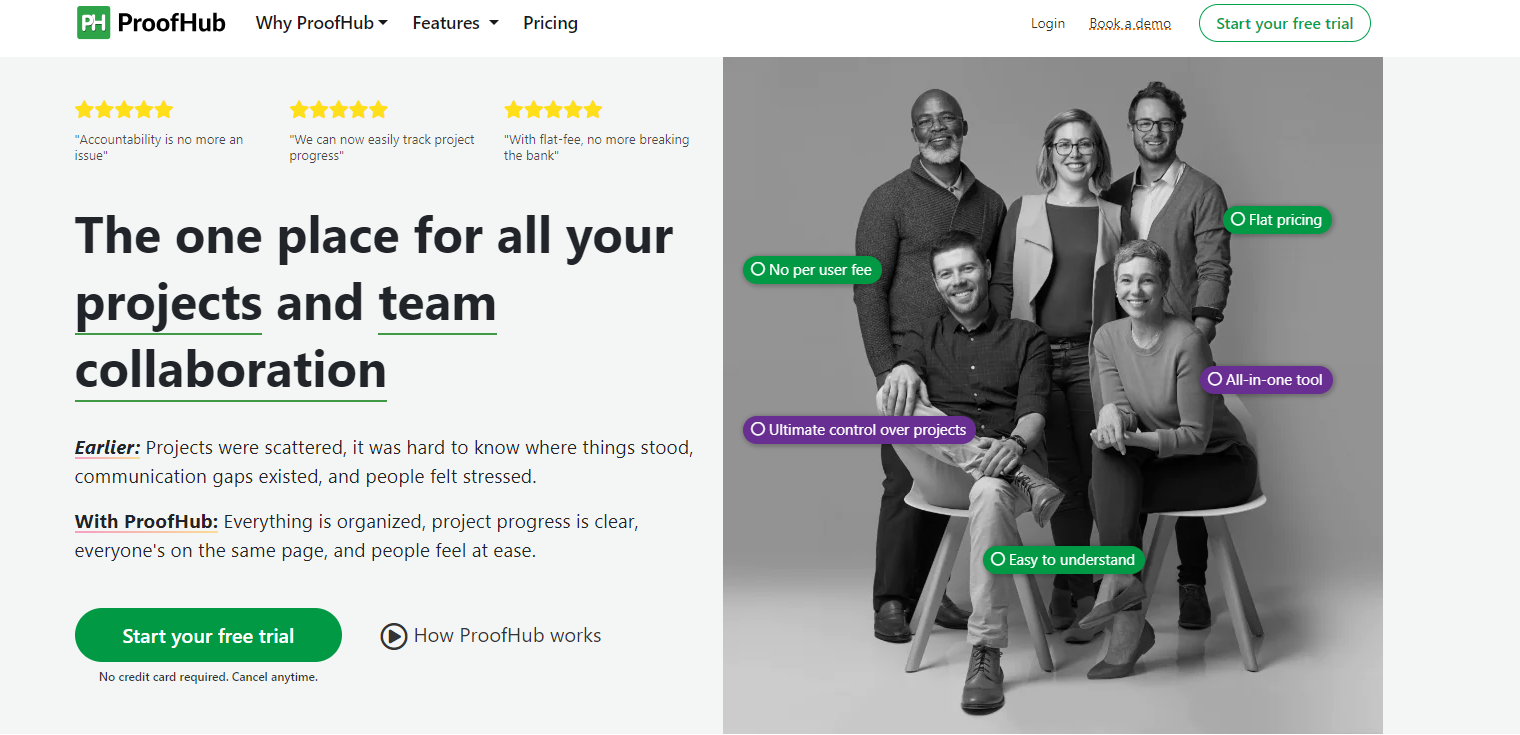Click the underlined word projects in the headline
Screen dimensions: 1520x735
coord(168,304)
